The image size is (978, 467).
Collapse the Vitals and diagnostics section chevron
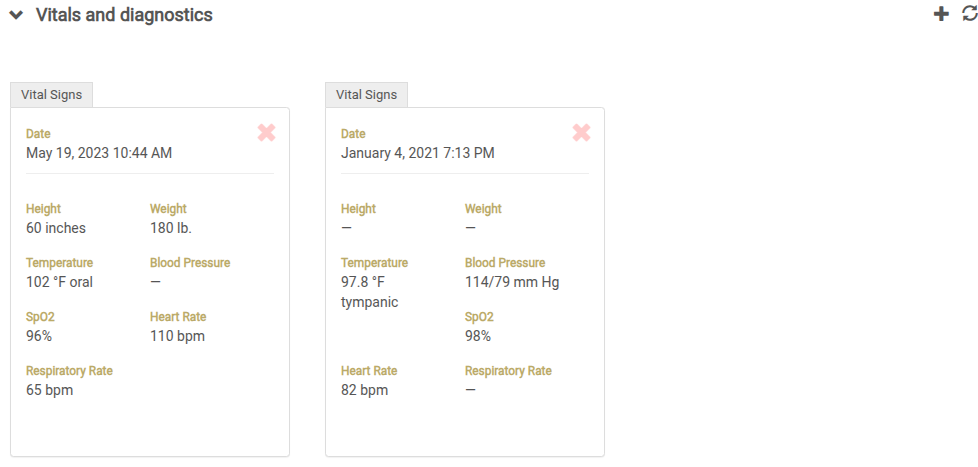click(x=16, y=15)
